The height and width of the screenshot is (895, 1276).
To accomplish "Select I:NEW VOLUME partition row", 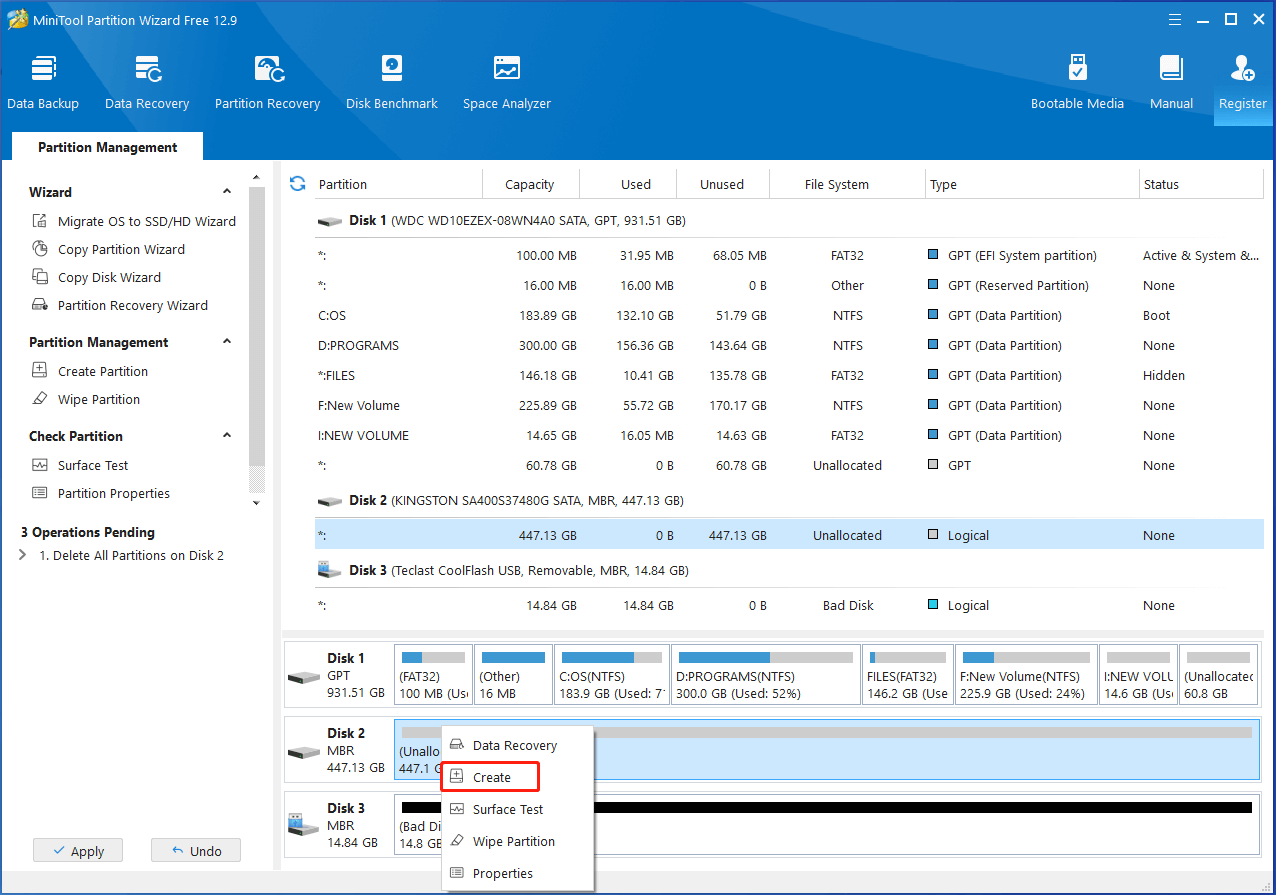I will point(789,435).
